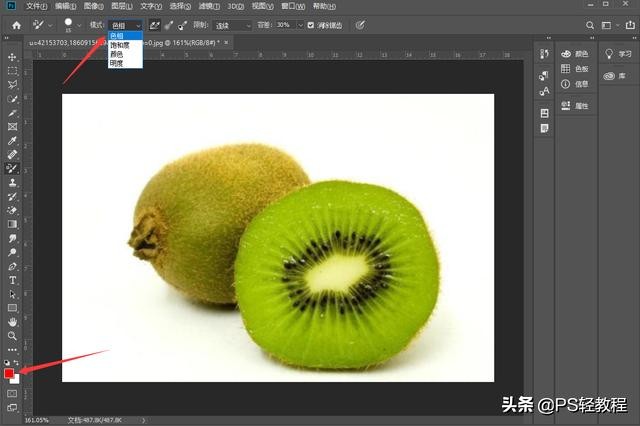Select the Move tool
The image size is (640, 426).
(x=12, y=57)
